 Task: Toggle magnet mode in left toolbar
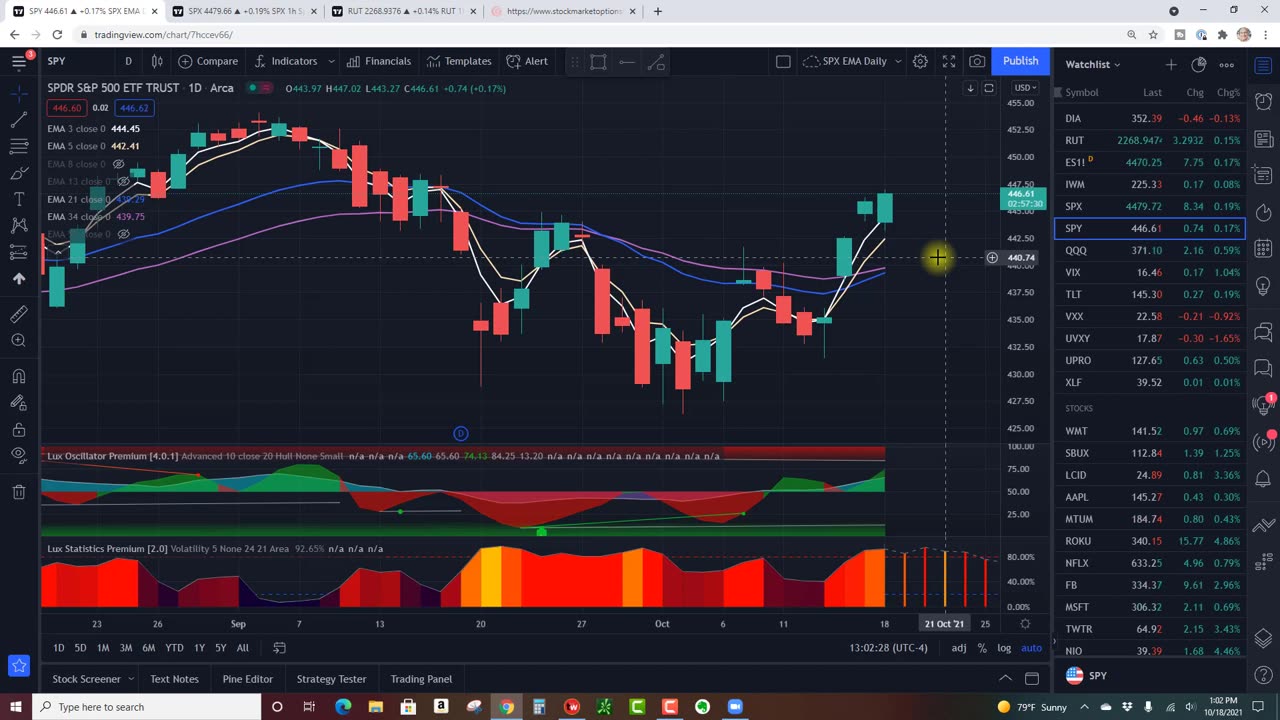[x=19, y=376]
